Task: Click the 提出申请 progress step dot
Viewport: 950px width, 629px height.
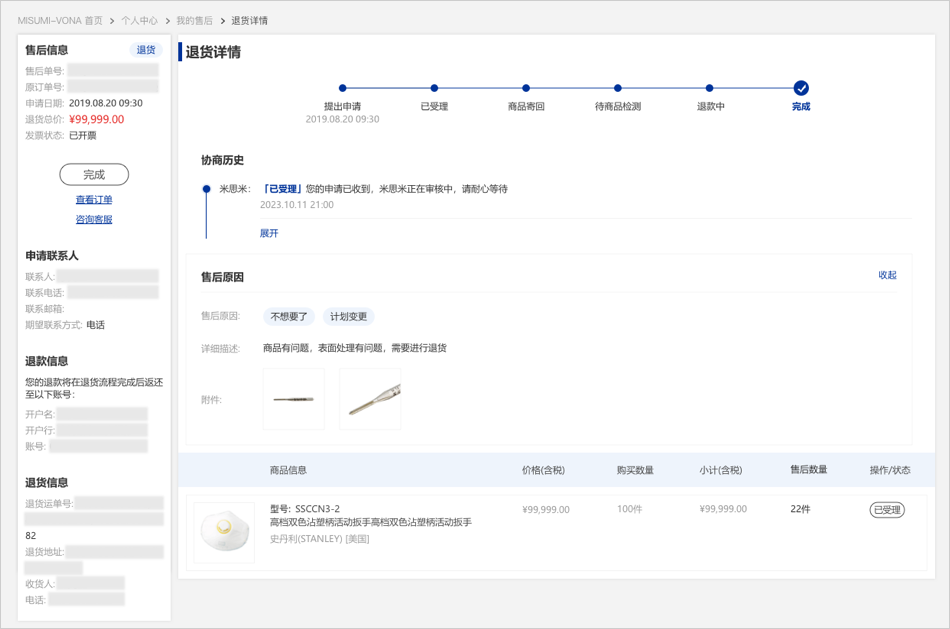Action: click(343, 88)
